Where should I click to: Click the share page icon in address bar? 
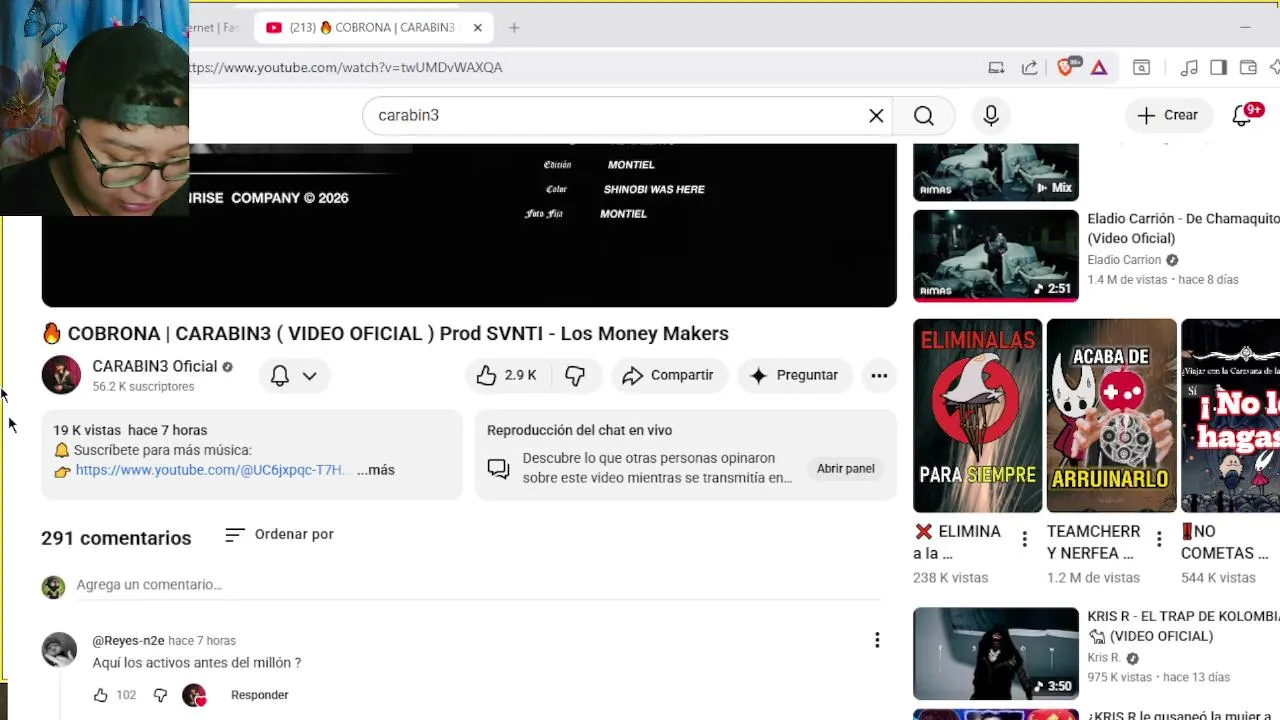tap(1029, 67)
